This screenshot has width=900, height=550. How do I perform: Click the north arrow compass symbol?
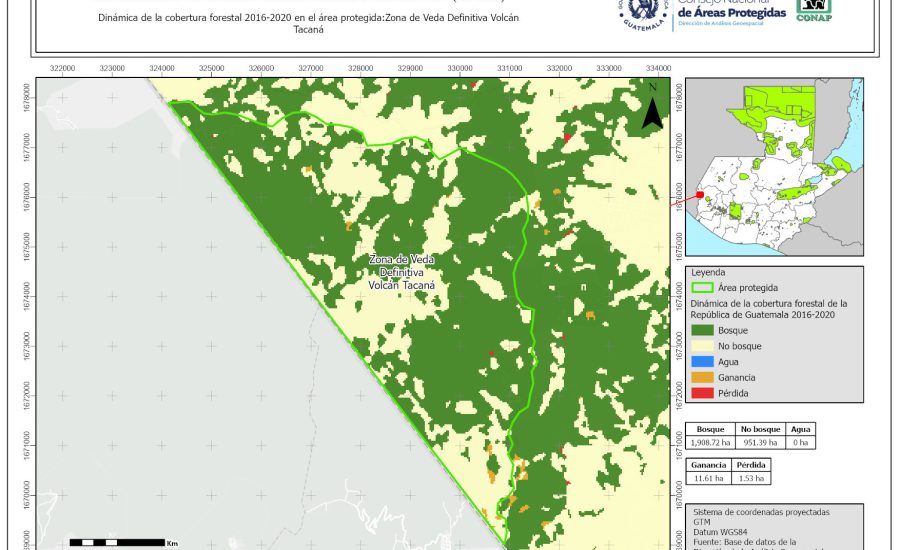click(x=652, y=106)
